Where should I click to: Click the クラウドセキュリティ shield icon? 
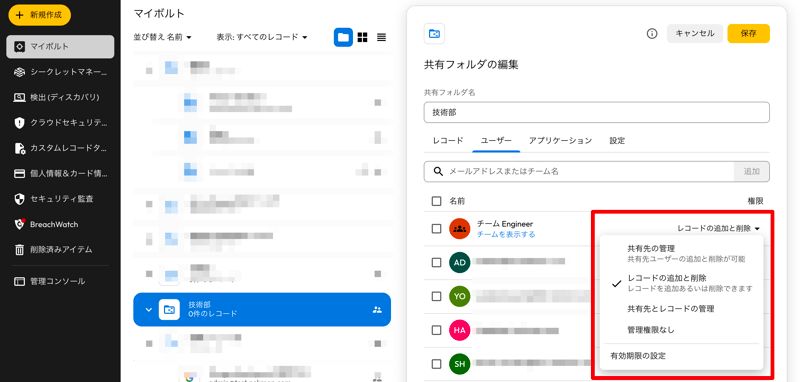tap(19, 123)
